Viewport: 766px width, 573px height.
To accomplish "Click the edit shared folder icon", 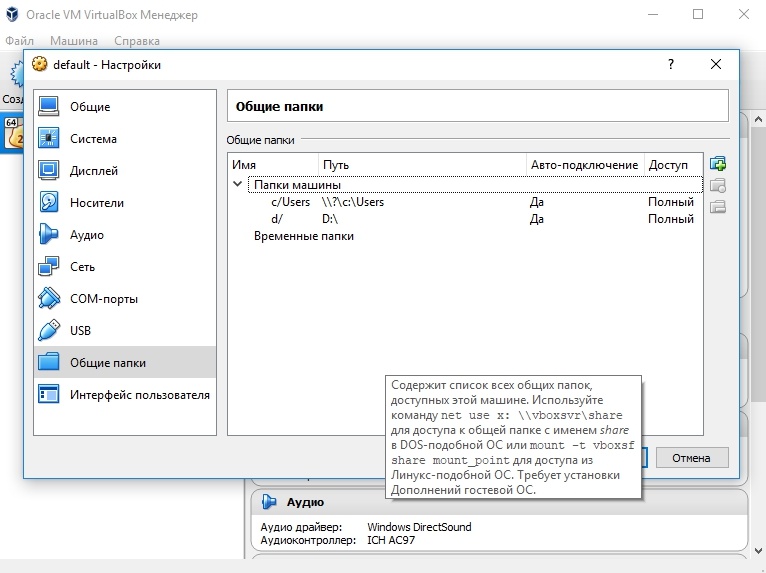I will 718,186.
